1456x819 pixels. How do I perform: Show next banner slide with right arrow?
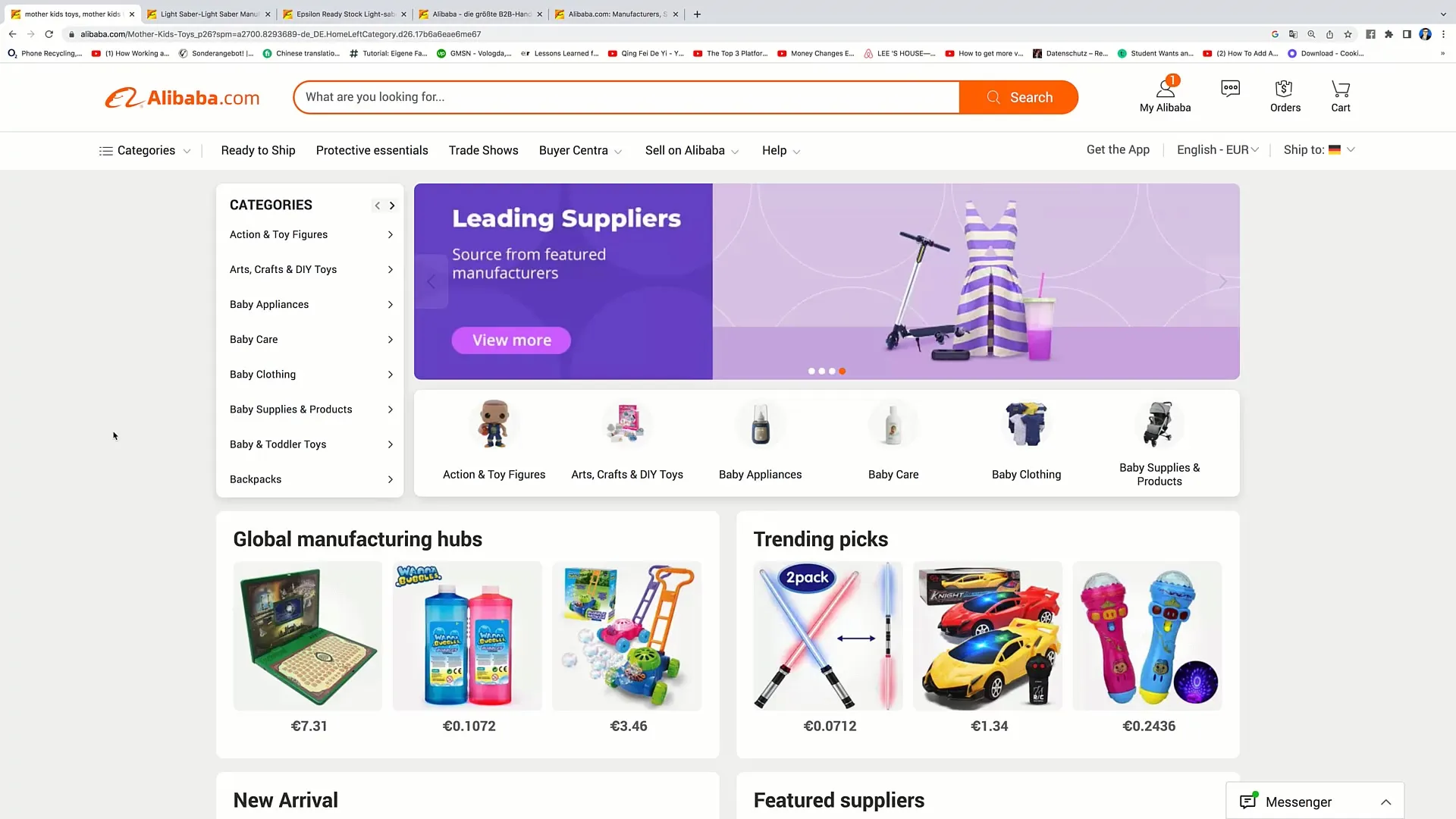click(1222, 281)
